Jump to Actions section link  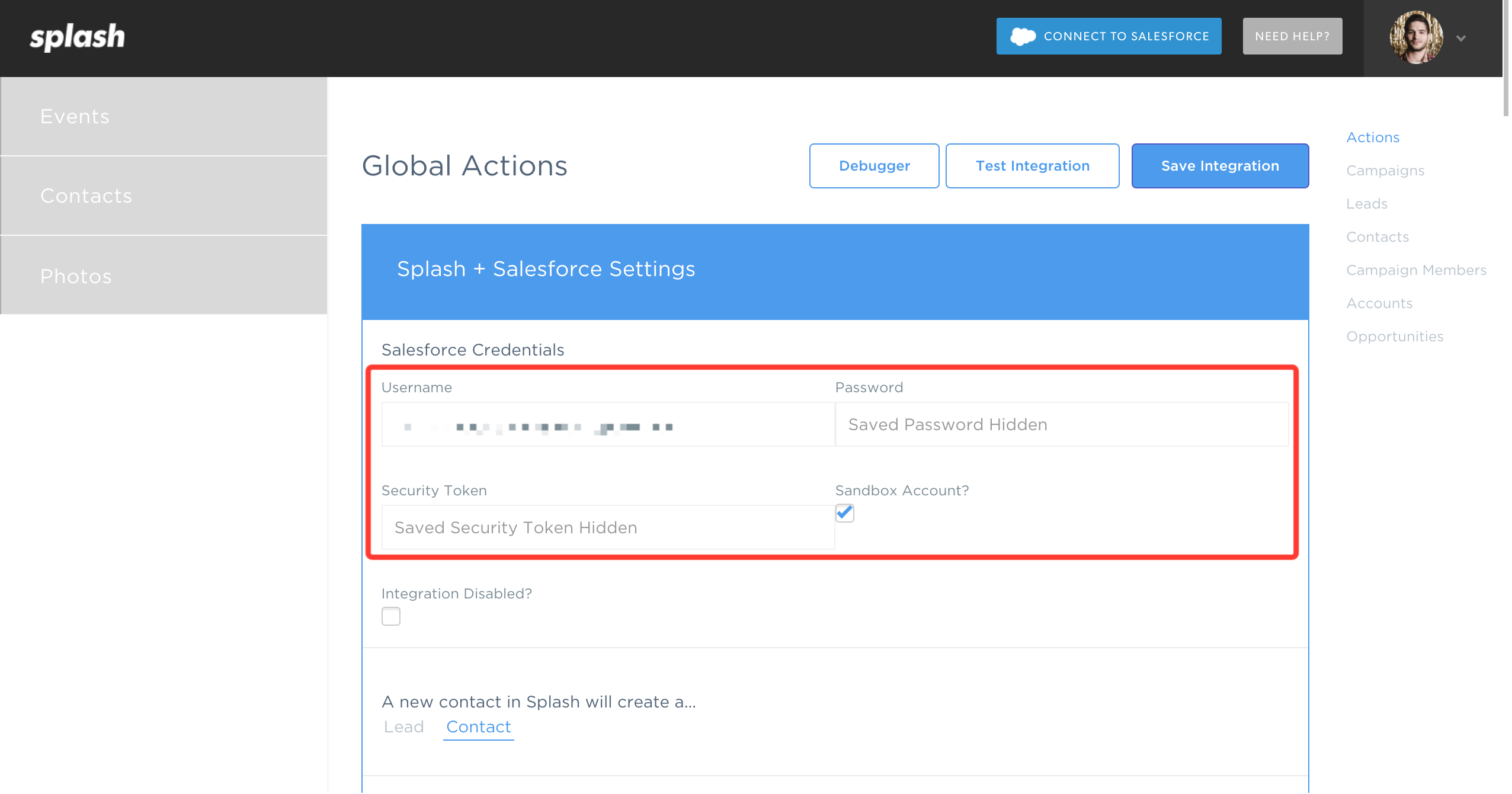(x=1373, y=137)
